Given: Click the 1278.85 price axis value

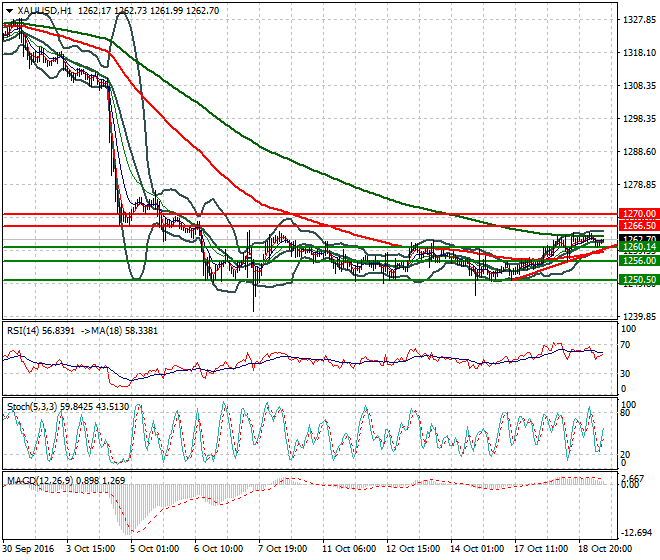Looking at the screenshot, I should [639, 184].
